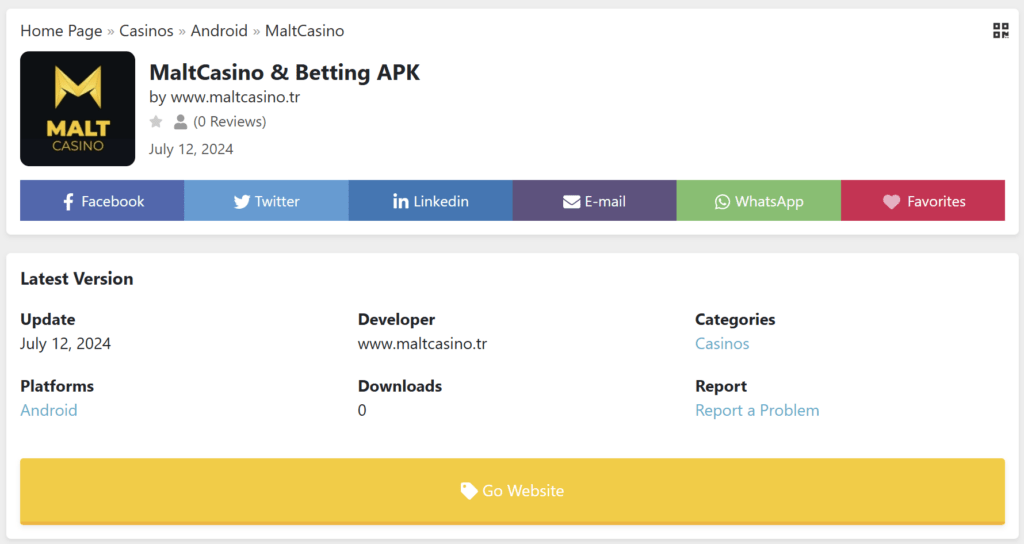Click the star rating icon

156,122
